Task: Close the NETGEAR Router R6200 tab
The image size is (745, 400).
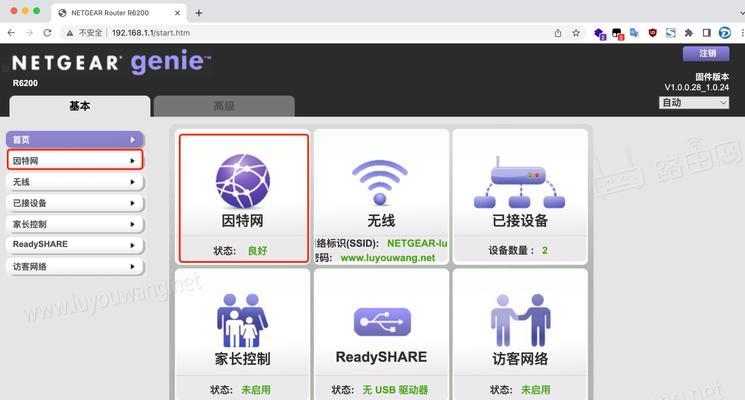Action: click(x=177, y=13)
